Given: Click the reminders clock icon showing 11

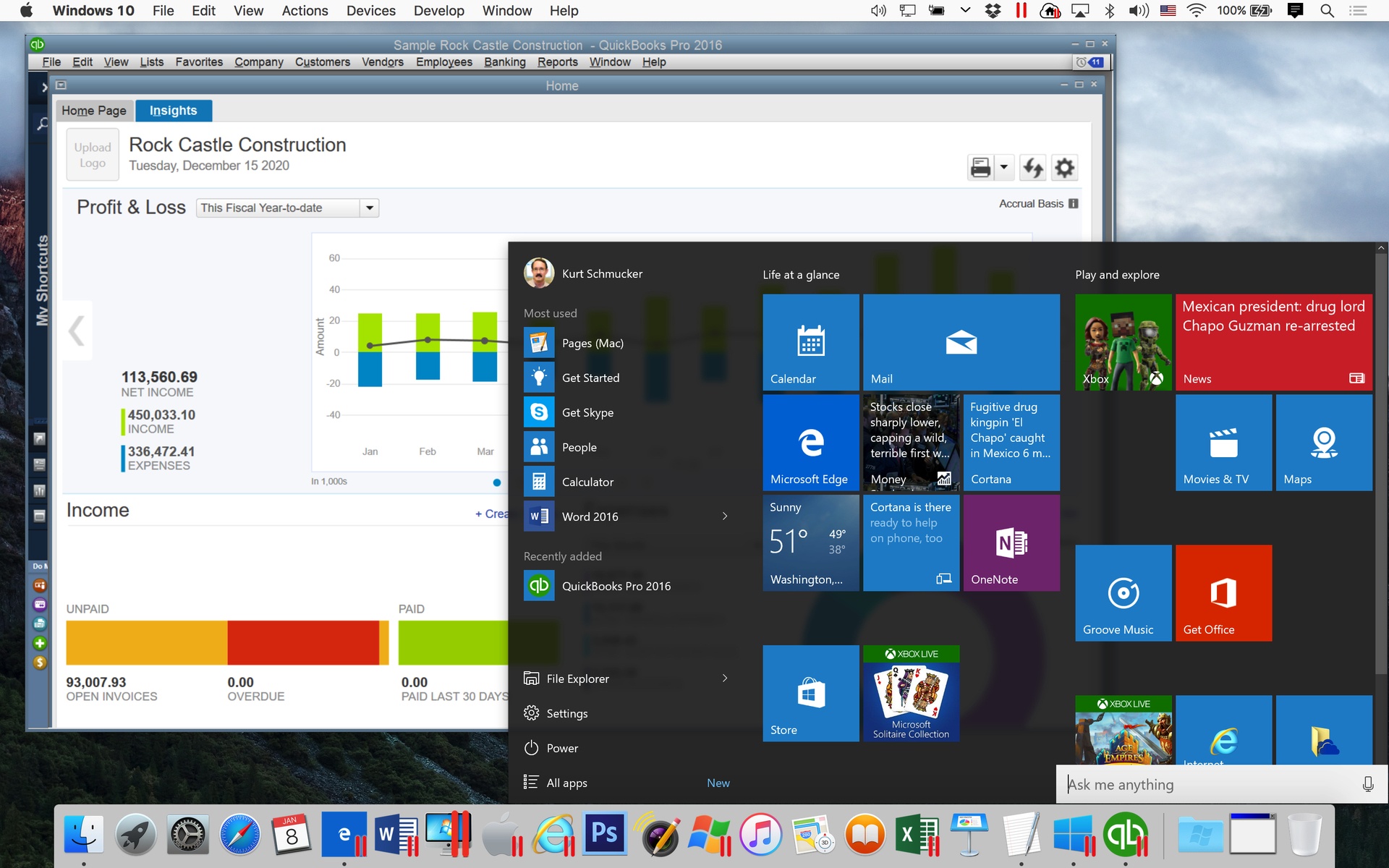Looking at the screenshot, I should (x=1090, y=62).
